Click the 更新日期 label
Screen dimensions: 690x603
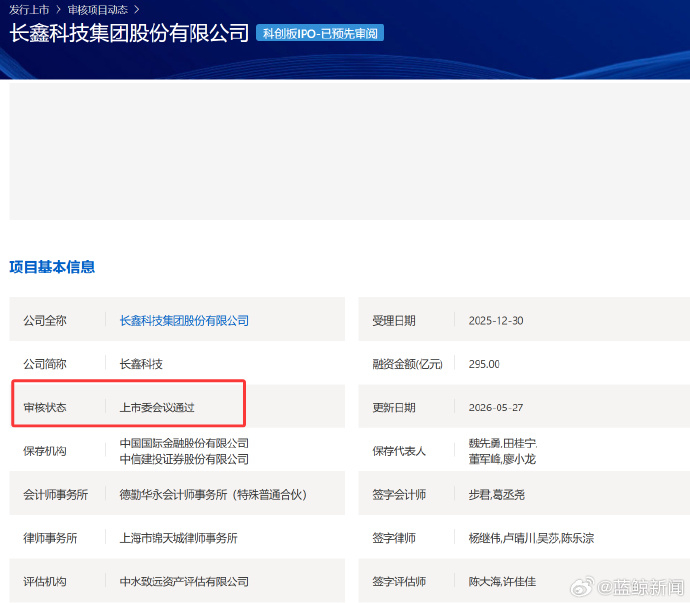[394, 408]
